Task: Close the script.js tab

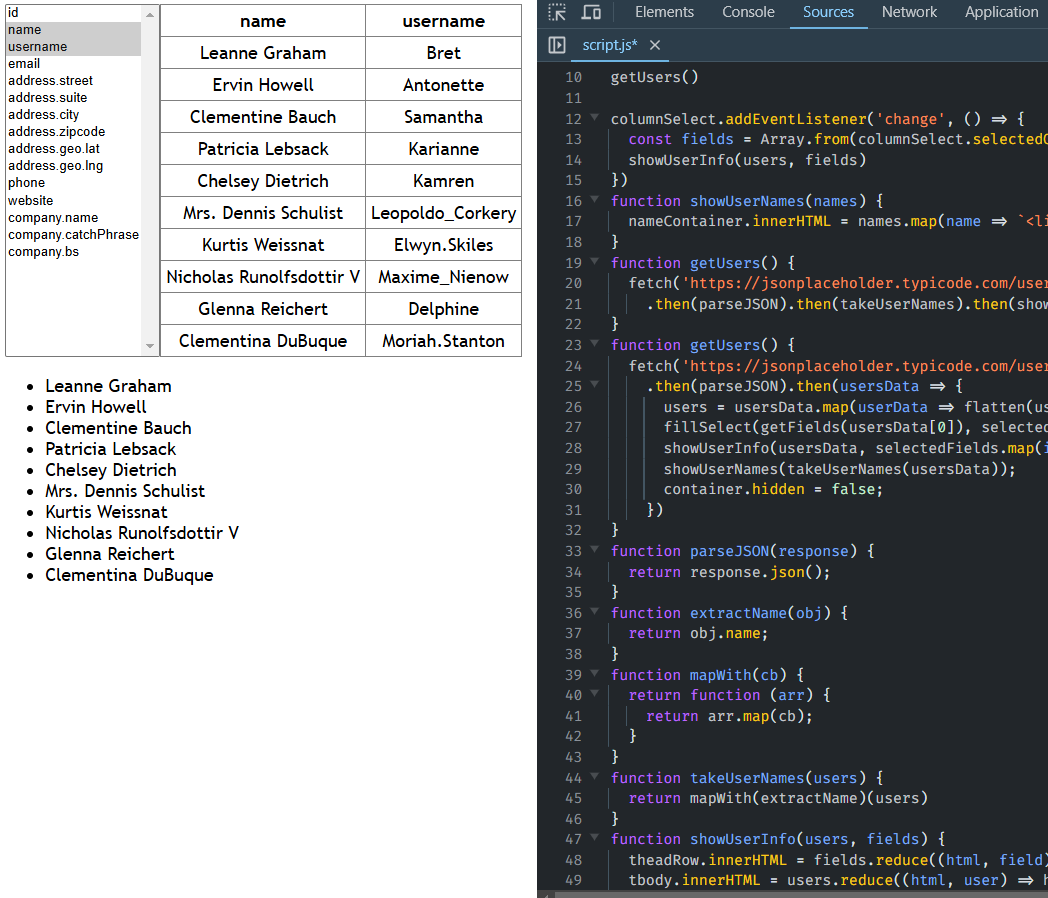Action: click(x=655, y=45)
